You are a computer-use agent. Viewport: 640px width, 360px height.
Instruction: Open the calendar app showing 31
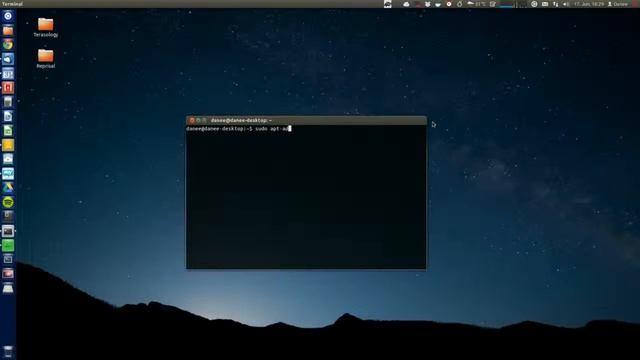coord(8,73)
